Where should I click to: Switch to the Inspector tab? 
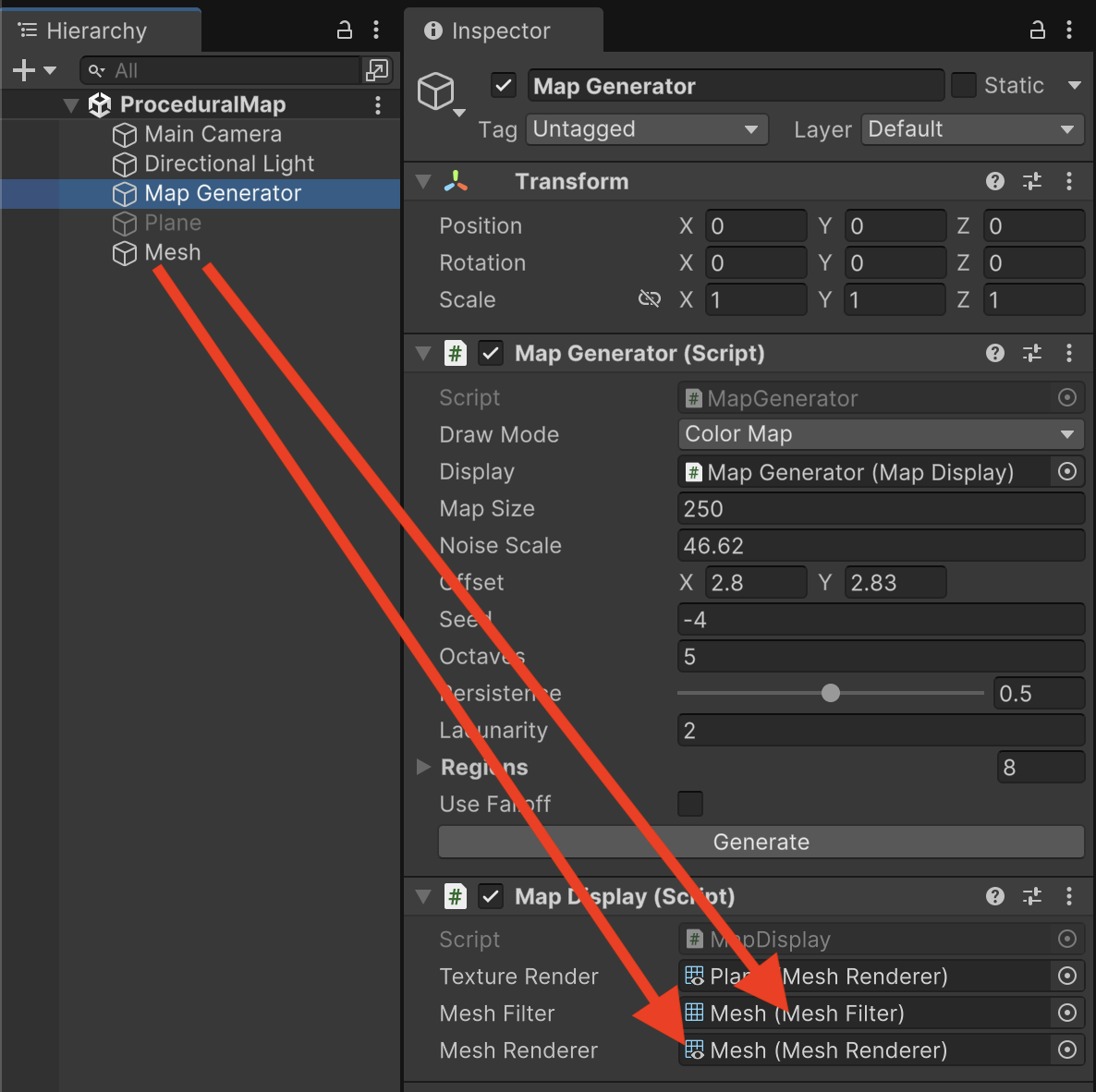pos(502,30)
